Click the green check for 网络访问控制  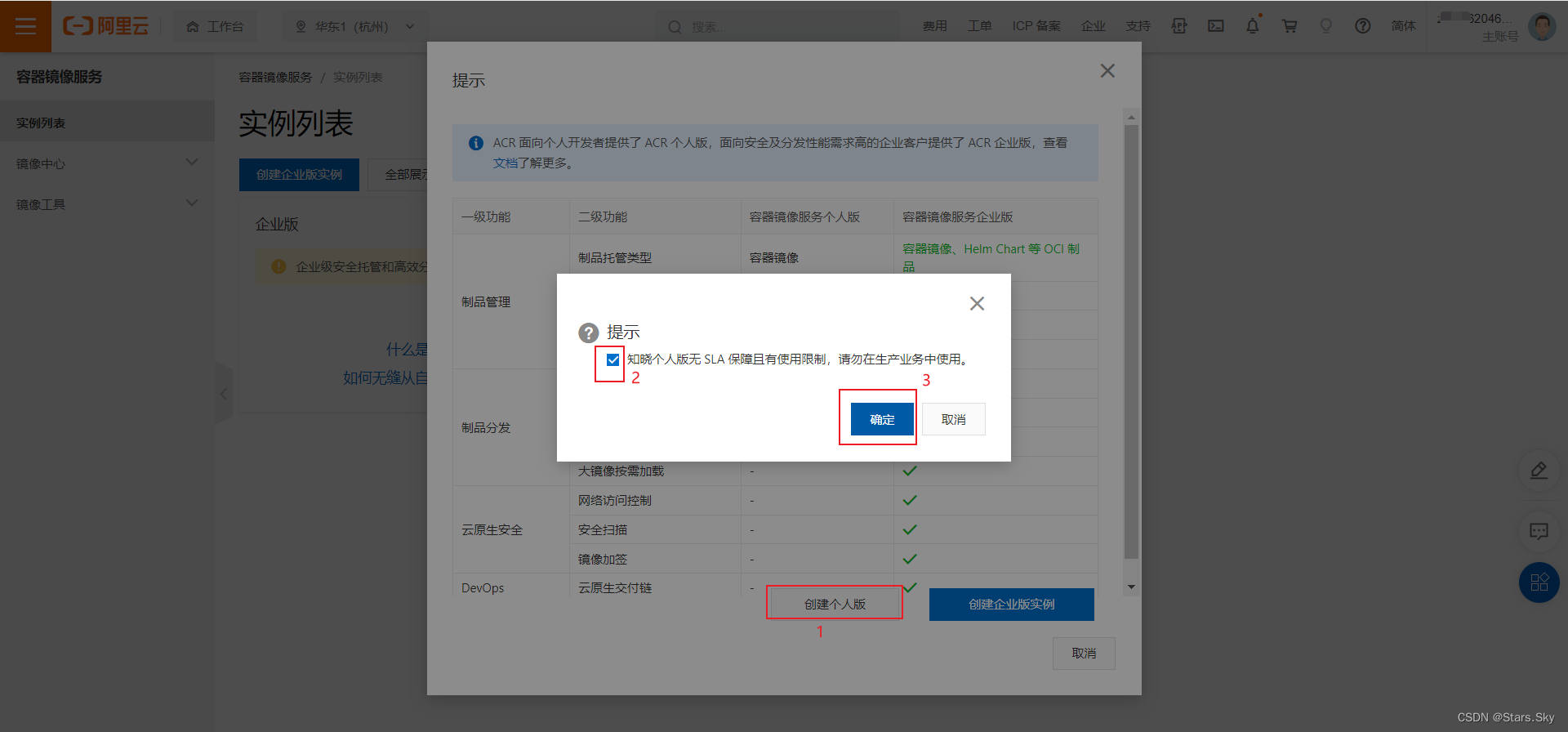click(x=910, y=500)
